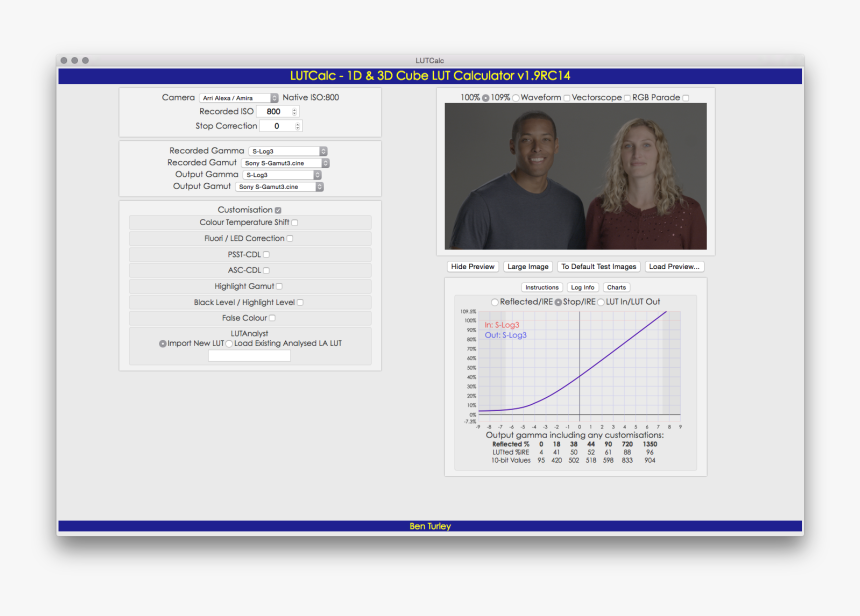
Task: Expand the Recorded Gamma dropdown
Action: 288,151
